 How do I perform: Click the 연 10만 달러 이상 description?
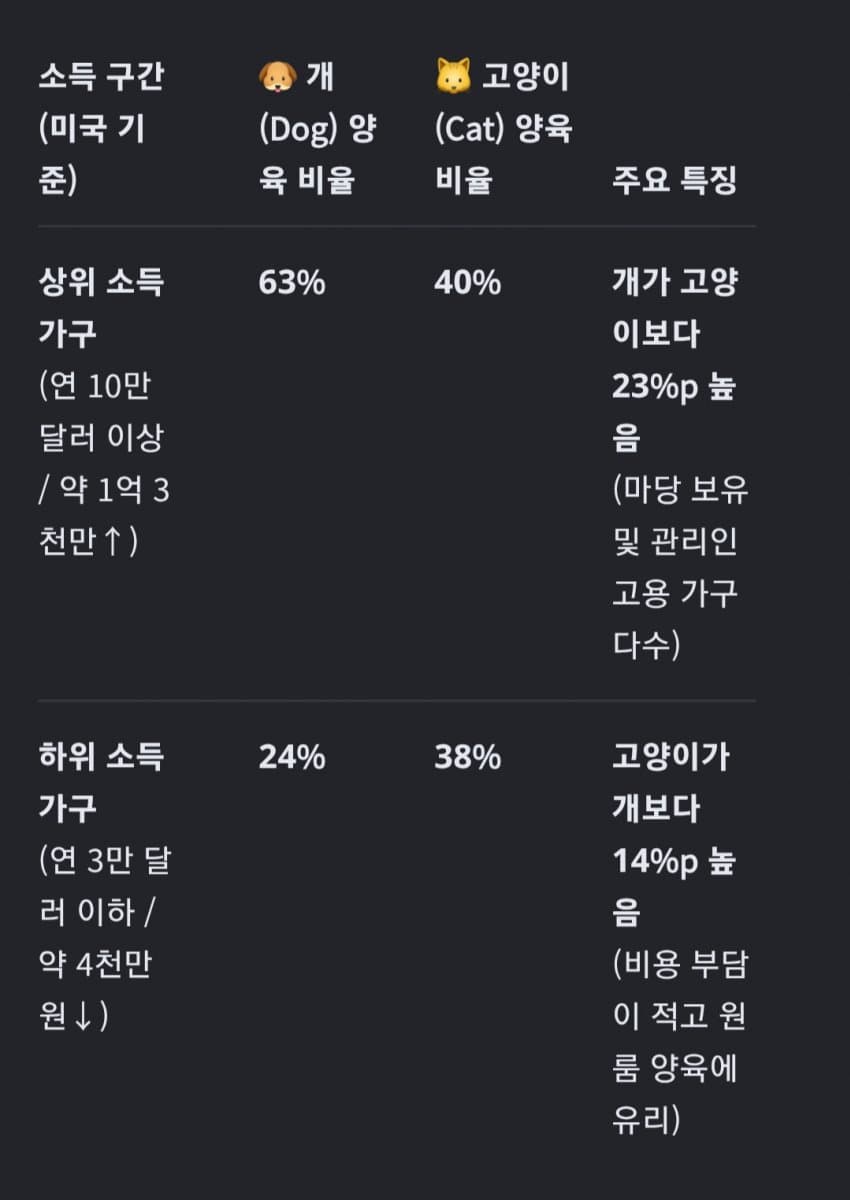(100, 412)
